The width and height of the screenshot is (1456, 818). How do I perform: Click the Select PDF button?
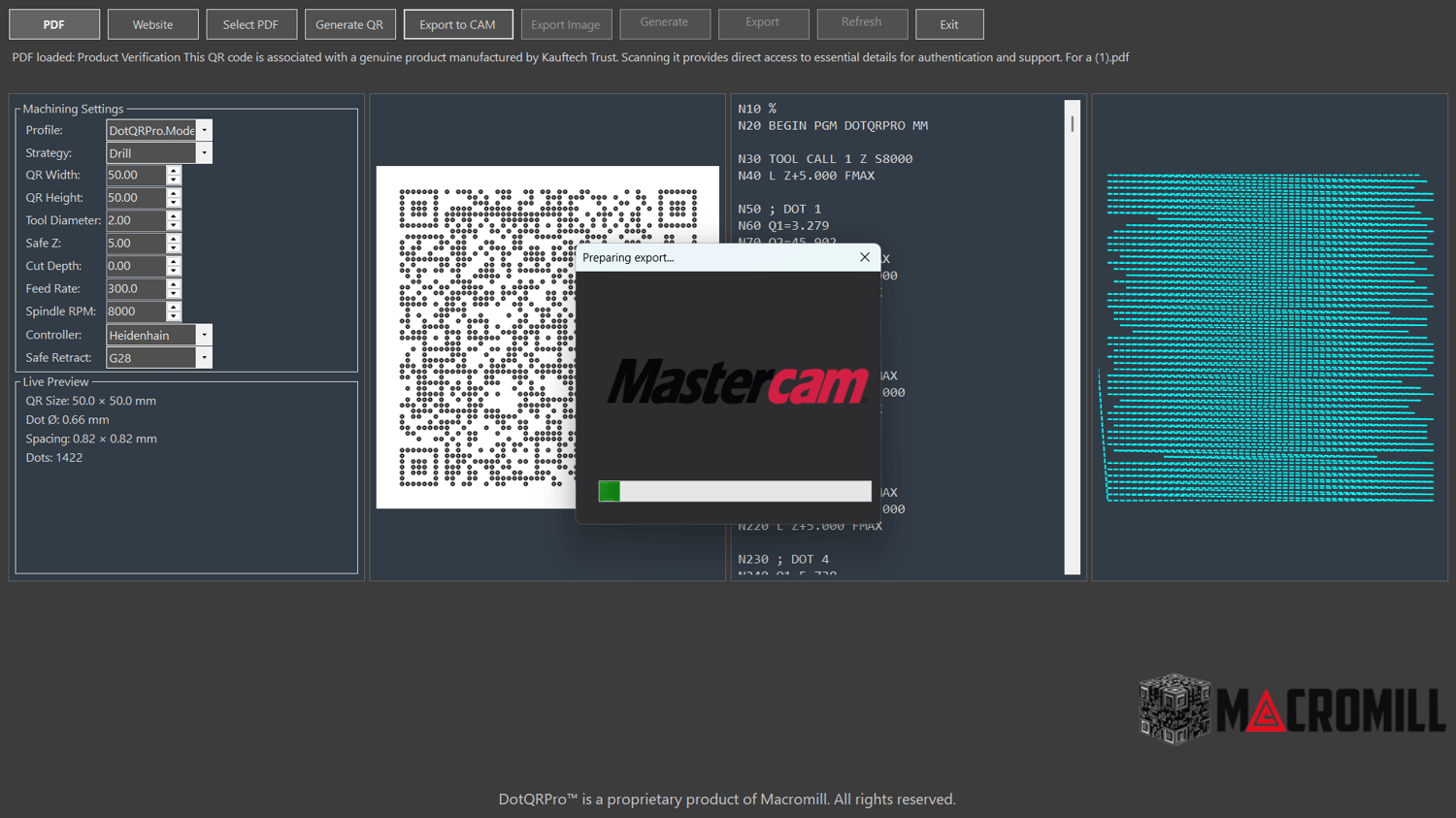coord(250,24)
